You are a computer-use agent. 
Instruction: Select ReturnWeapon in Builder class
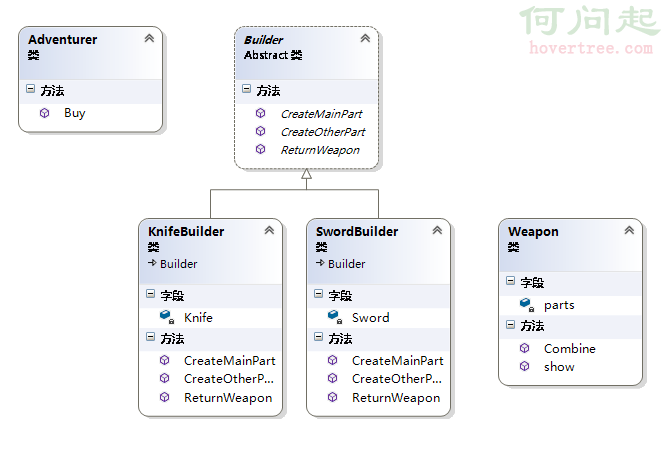pos(320,150)
